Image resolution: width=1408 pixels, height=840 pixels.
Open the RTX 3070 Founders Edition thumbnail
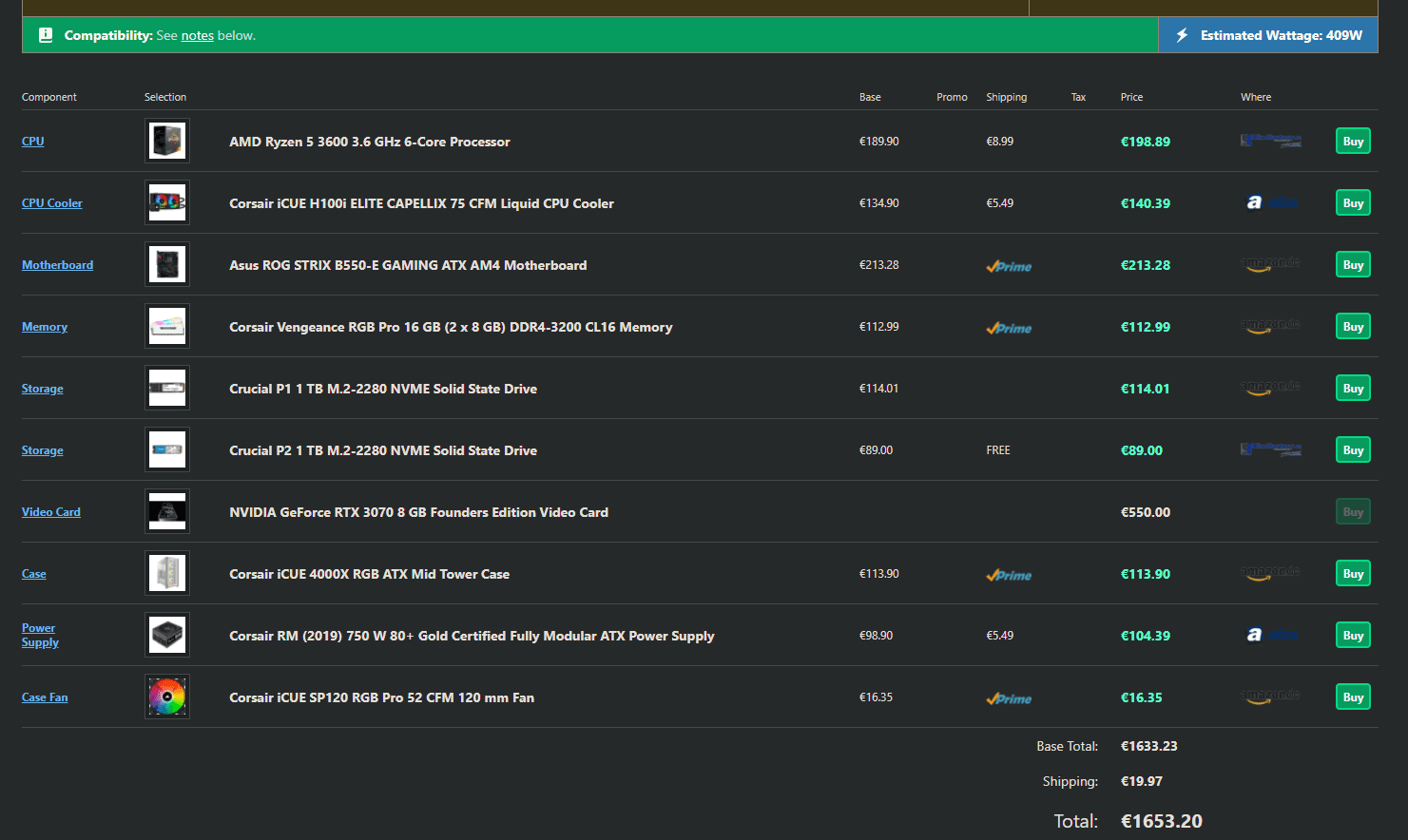[167, 511]
